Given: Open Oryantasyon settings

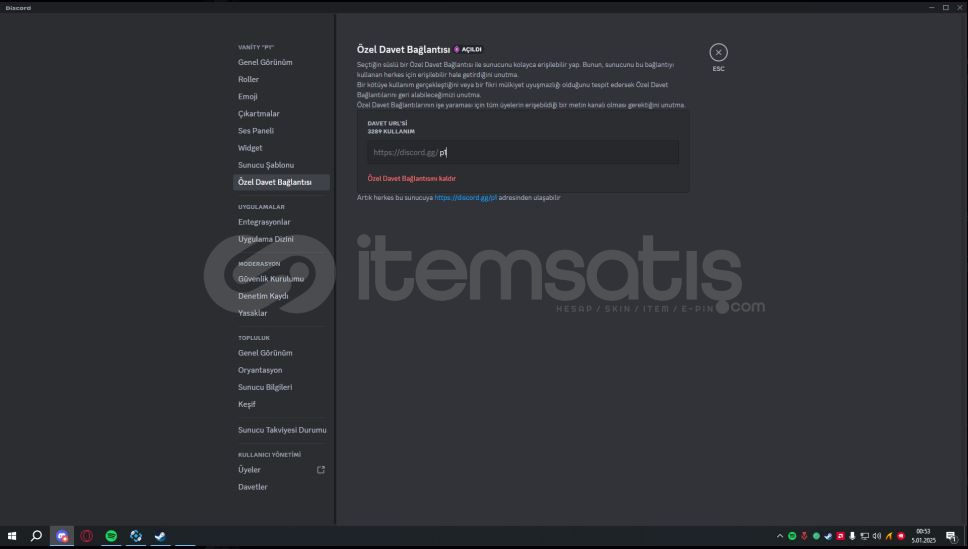Looking at the screenshot, I should (x=260, y=371).
